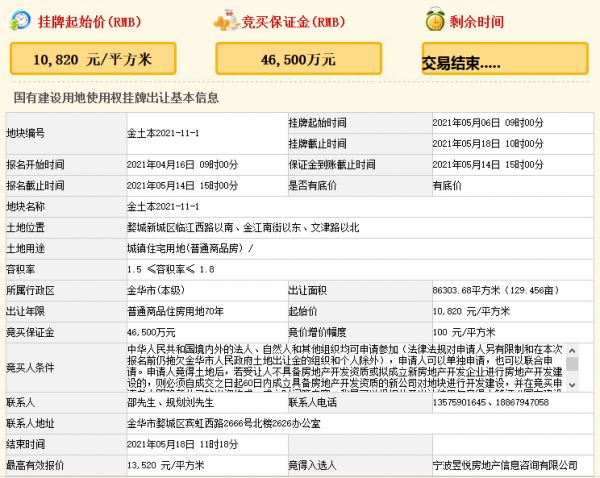Select 地块编号 value 金土本2021-11-1
Viewport: 600px width, 478px height.
click(x=163, y=133)
